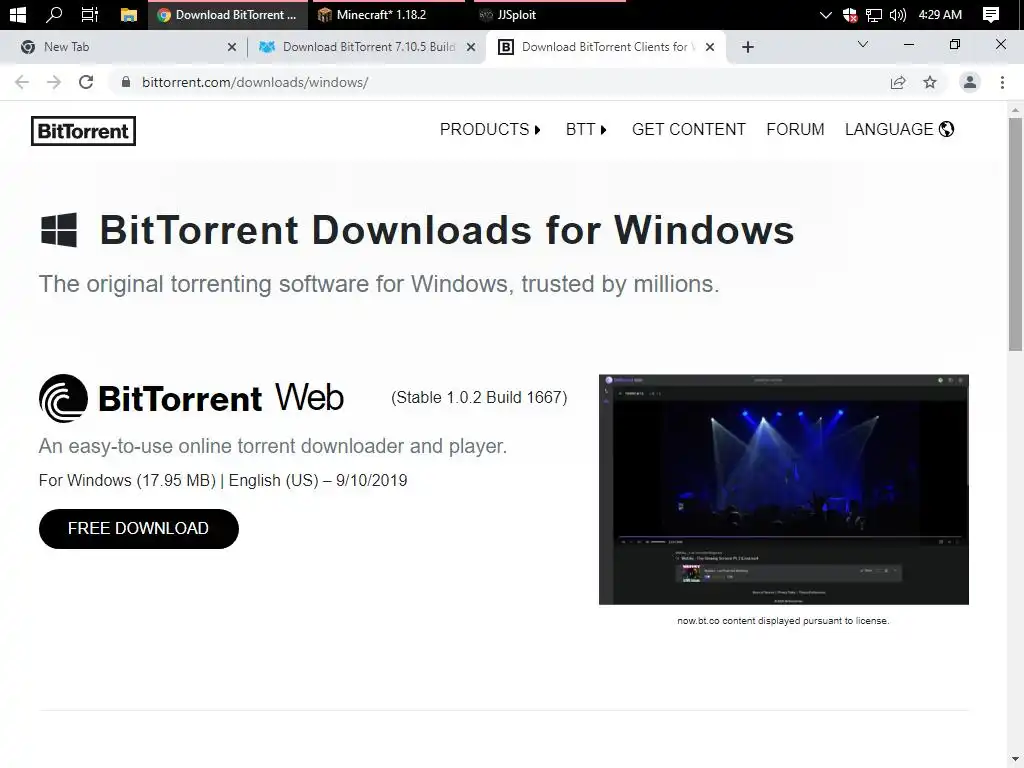Click the "An easy-to-use online torrent downloader" text
This screenshot has height=768, width=1024.
(272, 446)
